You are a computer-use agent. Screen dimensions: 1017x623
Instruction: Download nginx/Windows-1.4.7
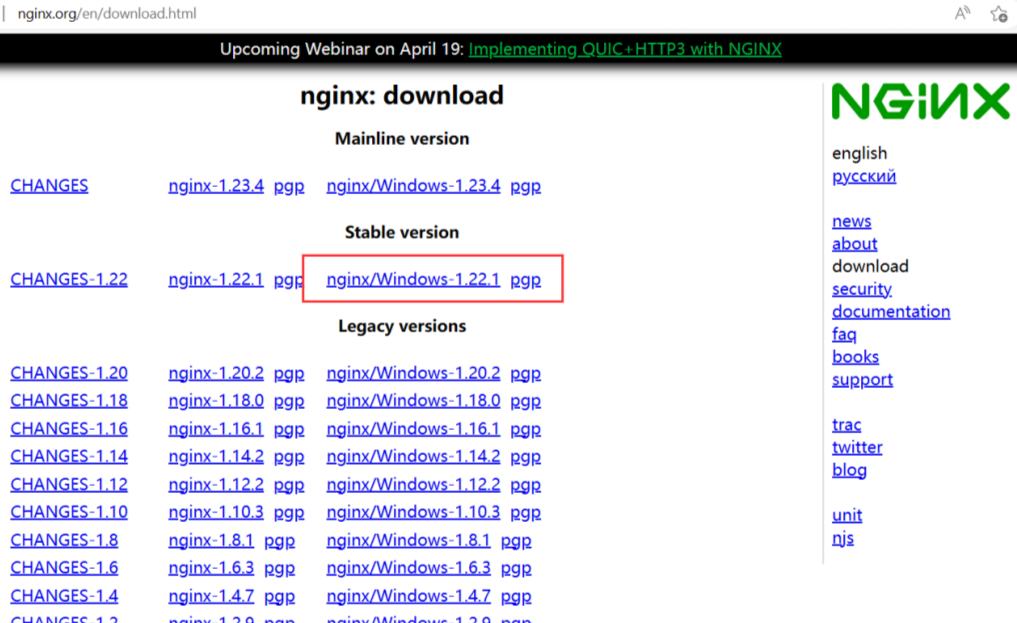click(409, 596)
